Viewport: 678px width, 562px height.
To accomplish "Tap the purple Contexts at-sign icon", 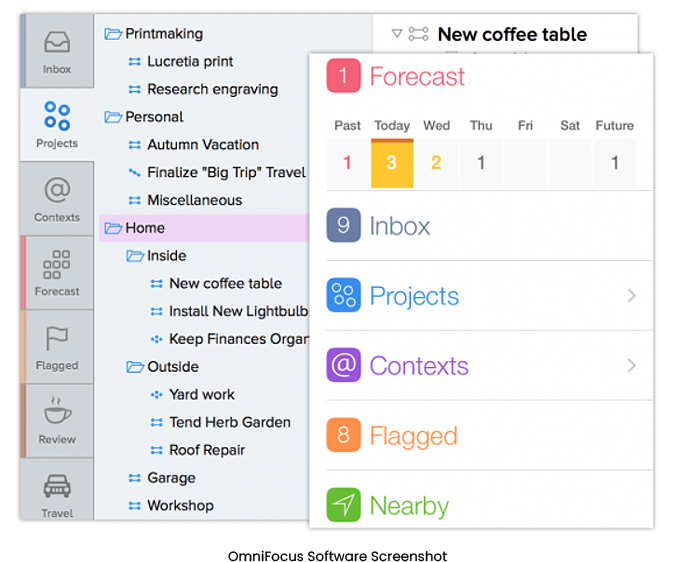I will 343,365.
